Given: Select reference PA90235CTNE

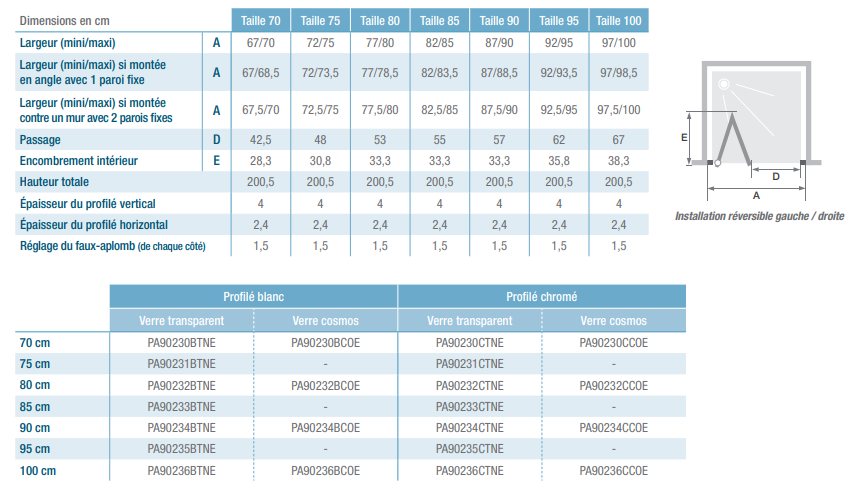Looking at the screenshot, I should [x=469, y=449].
